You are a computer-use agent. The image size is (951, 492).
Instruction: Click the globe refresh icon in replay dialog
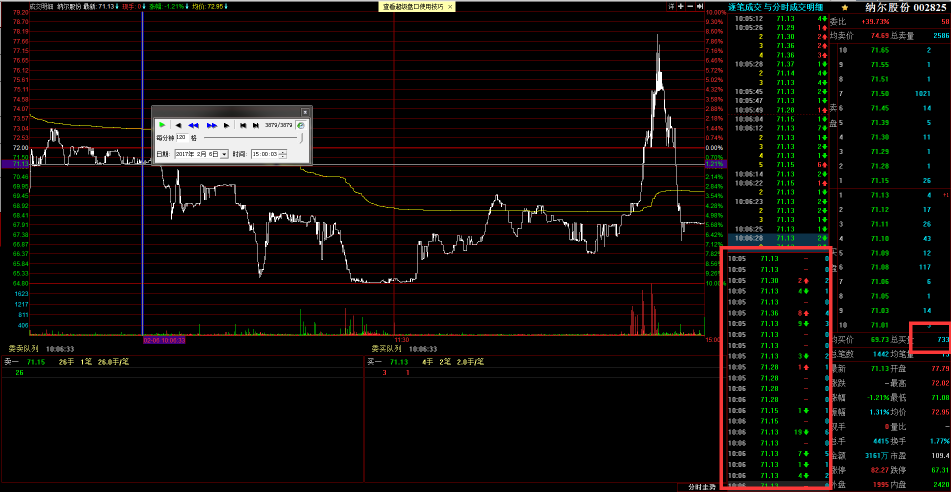[300, 125]
